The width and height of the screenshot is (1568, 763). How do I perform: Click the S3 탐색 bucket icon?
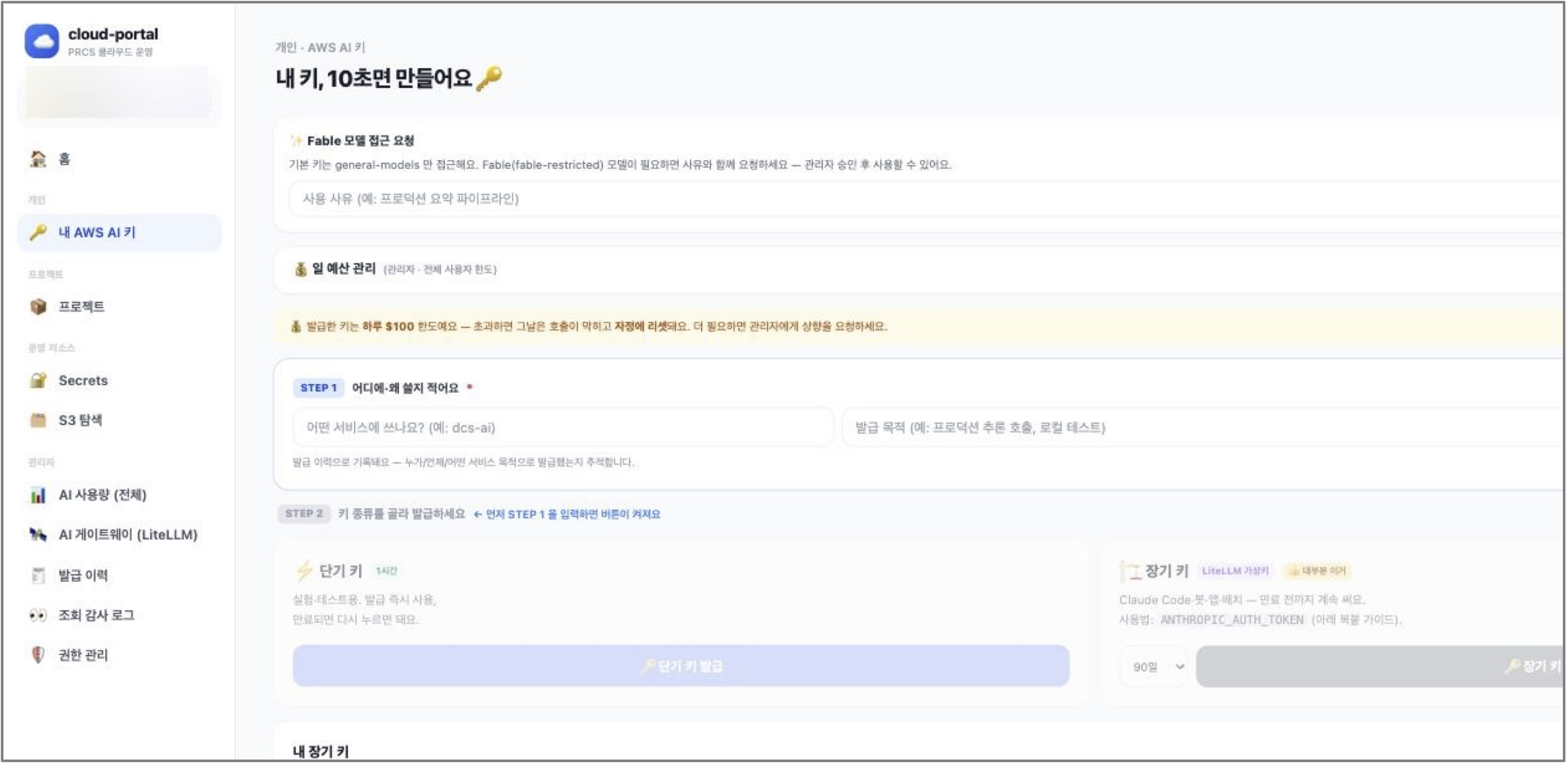tap(38, 420)
